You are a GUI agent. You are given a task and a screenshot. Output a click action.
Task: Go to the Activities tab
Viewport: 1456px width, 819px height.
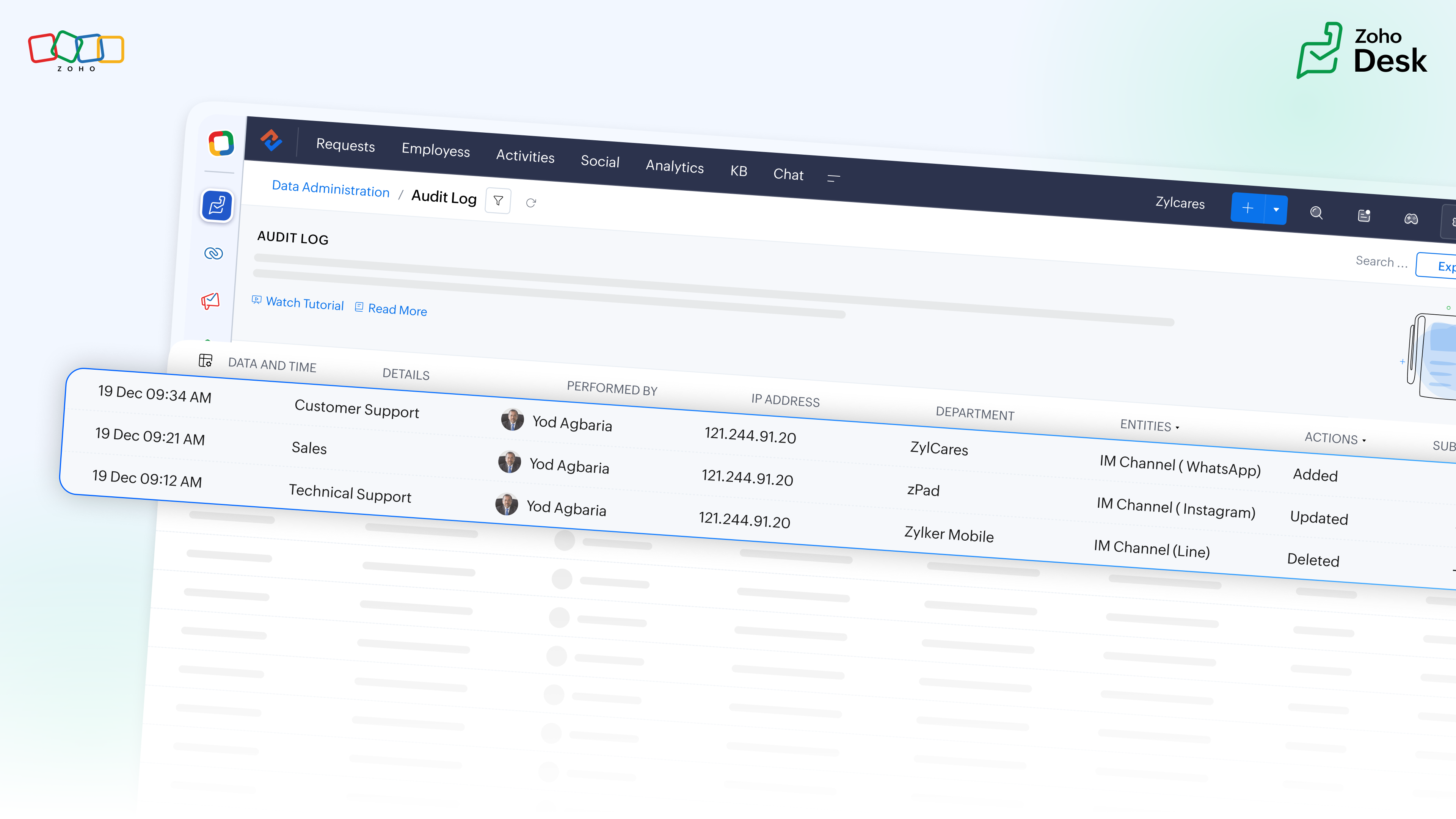tap(526, 157)
